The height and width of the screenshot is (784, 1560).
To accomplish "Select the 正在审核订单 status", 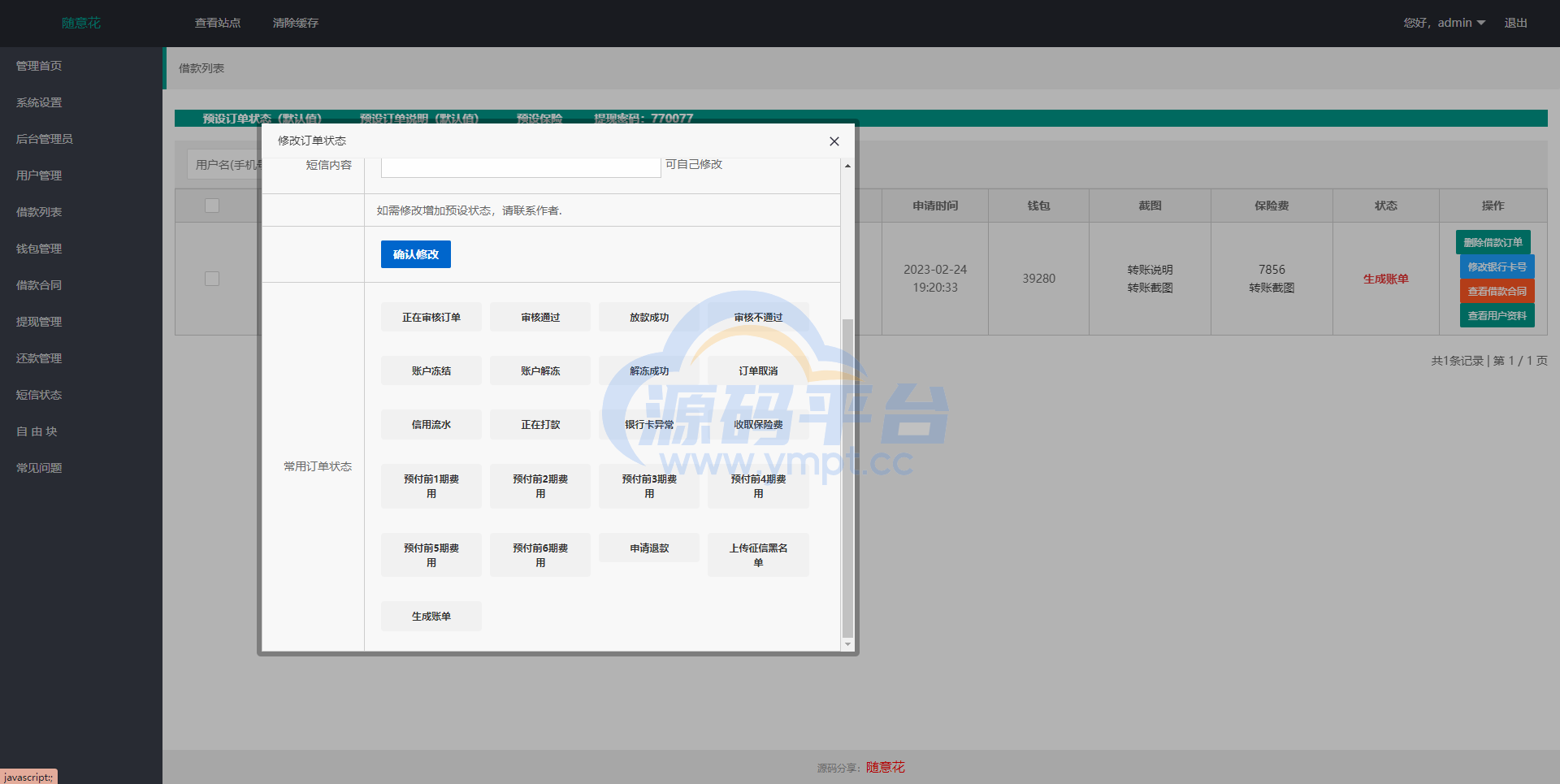I will coord(431,318).
